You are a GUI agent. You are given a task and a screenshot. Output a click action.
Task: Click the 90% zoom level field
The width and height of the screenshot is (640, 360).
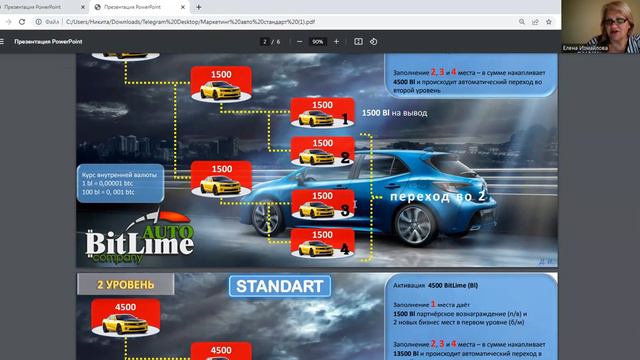point(318,42)
